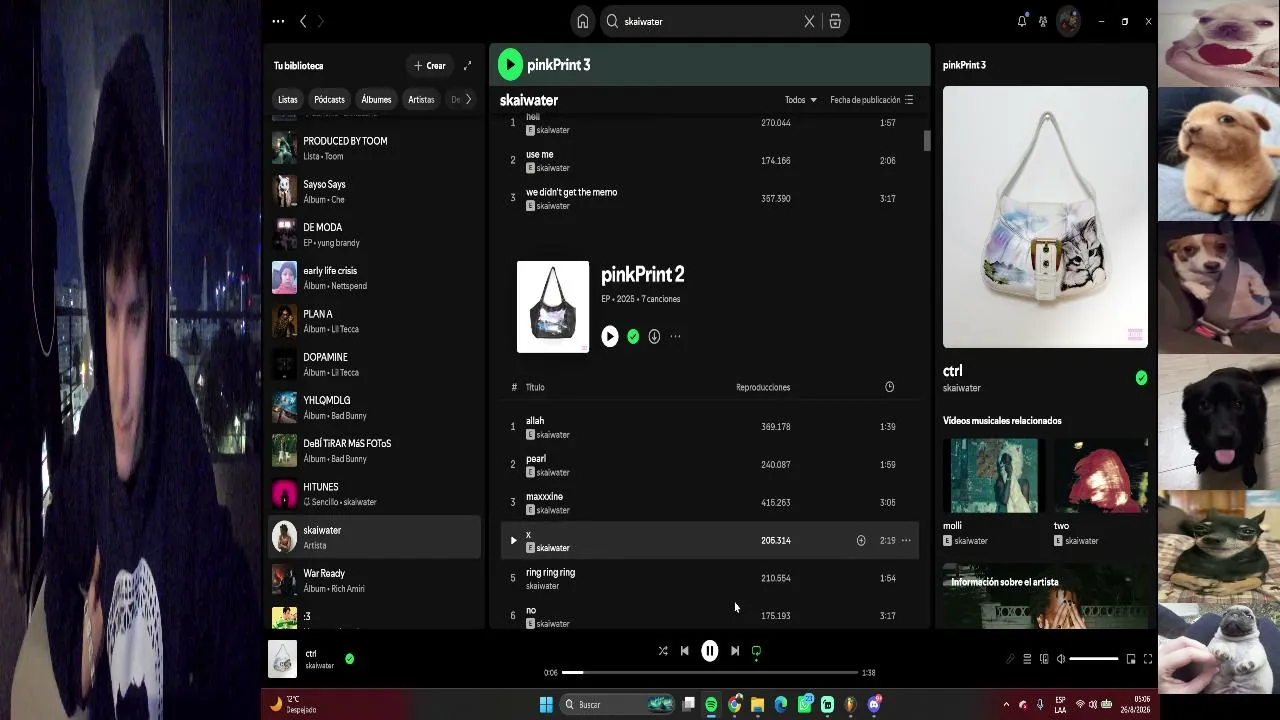1280x720 pixels.
Task: Filter library by Álbumes
Action: [376, 100]
